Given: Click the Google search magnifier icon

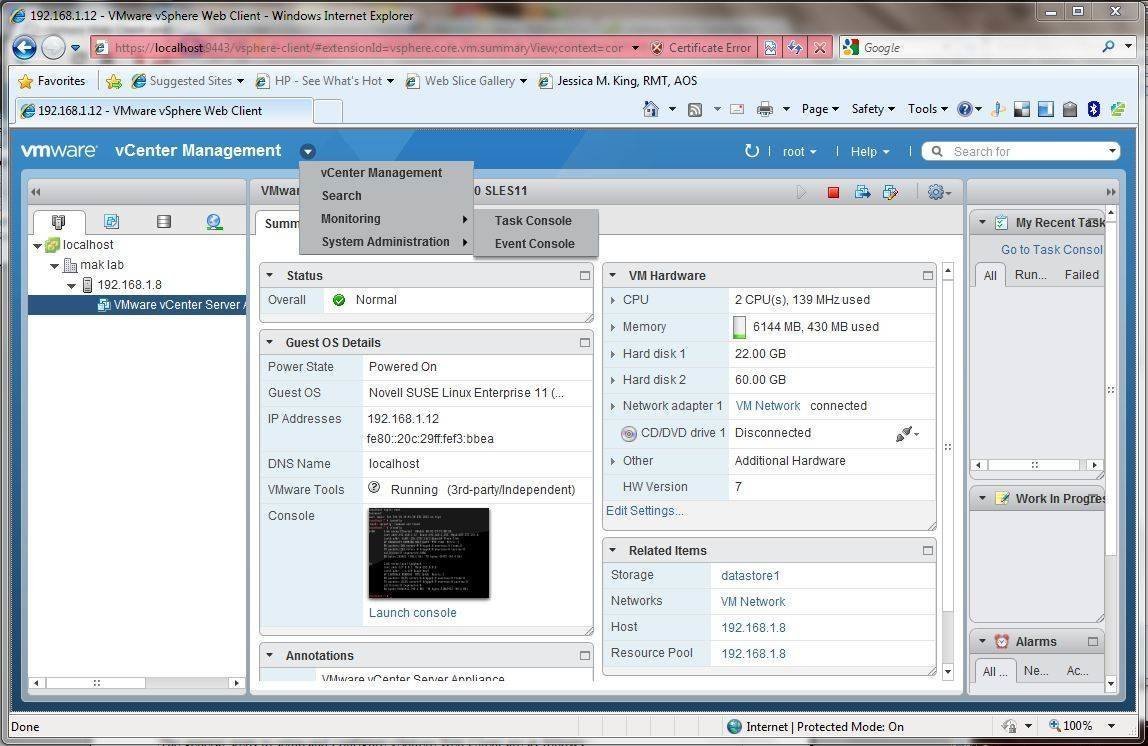Looking at the screenshot, I should 1108,47.
